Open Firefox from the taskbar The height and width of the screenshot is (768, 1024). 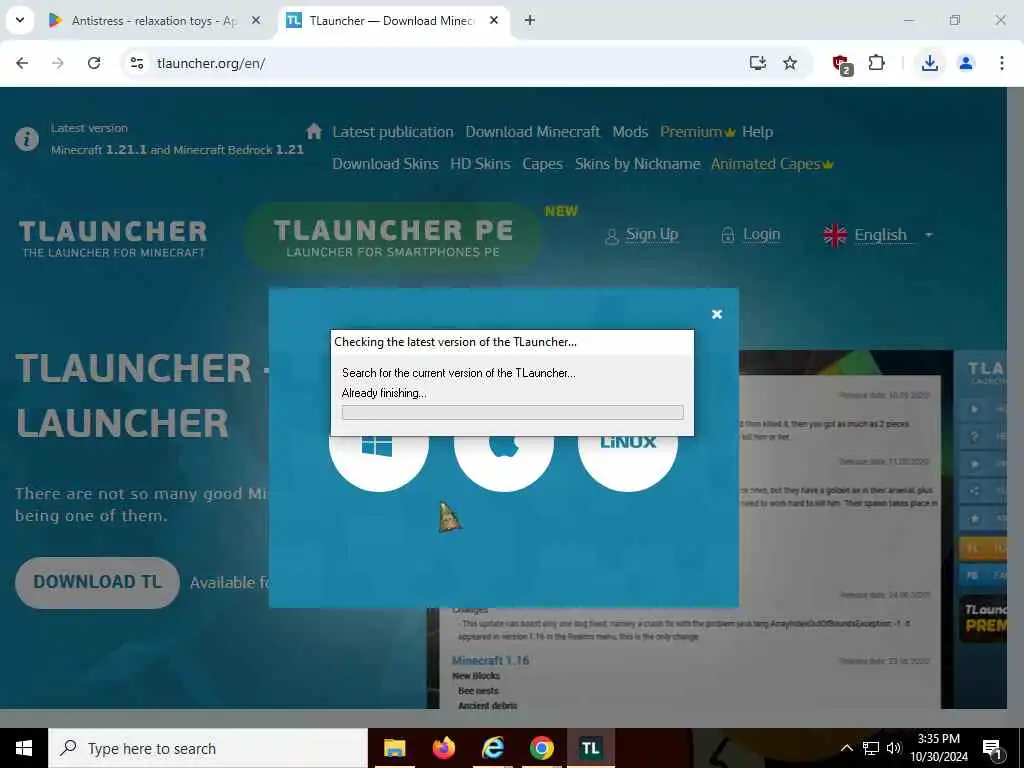[443, 748]
